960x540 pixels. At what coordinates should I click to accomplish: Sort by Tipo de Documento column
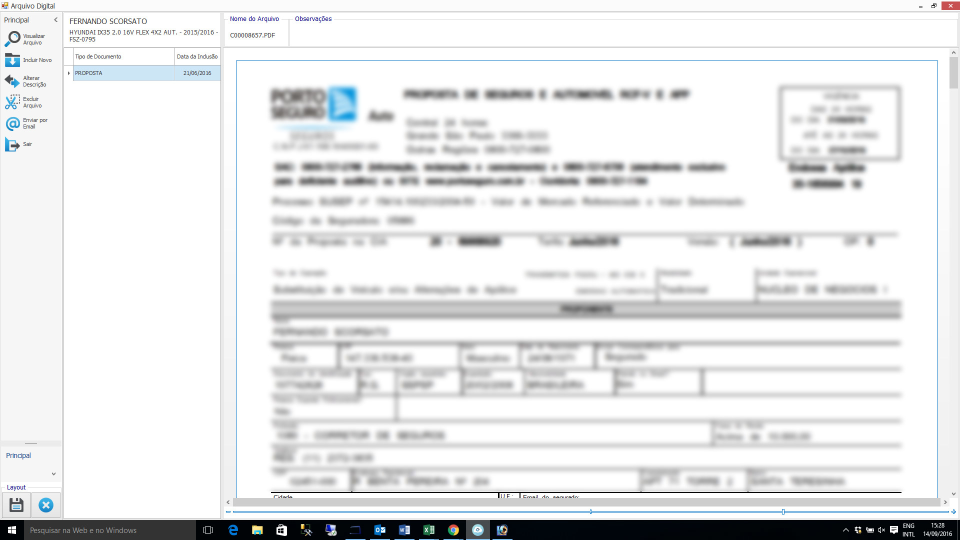tap(124, 56)
